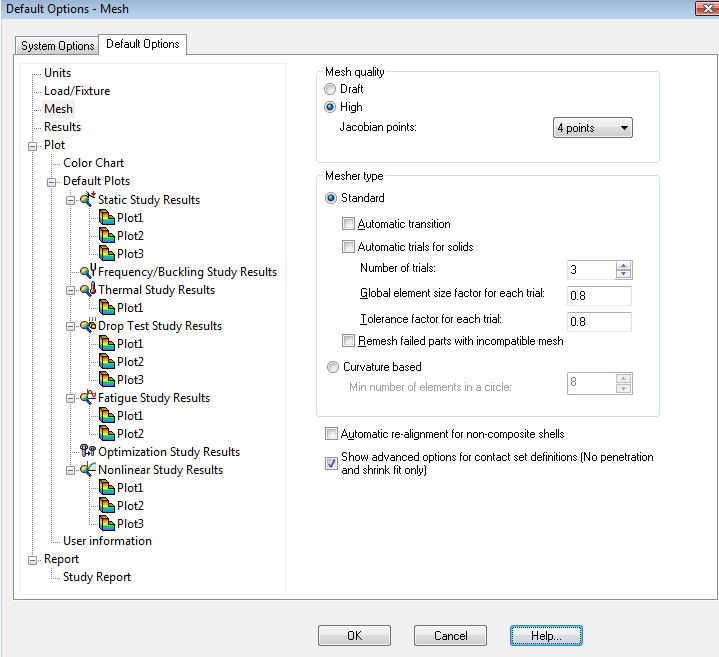Click the Plot2 icon under Drop Test Study Results

coord(107,361)
